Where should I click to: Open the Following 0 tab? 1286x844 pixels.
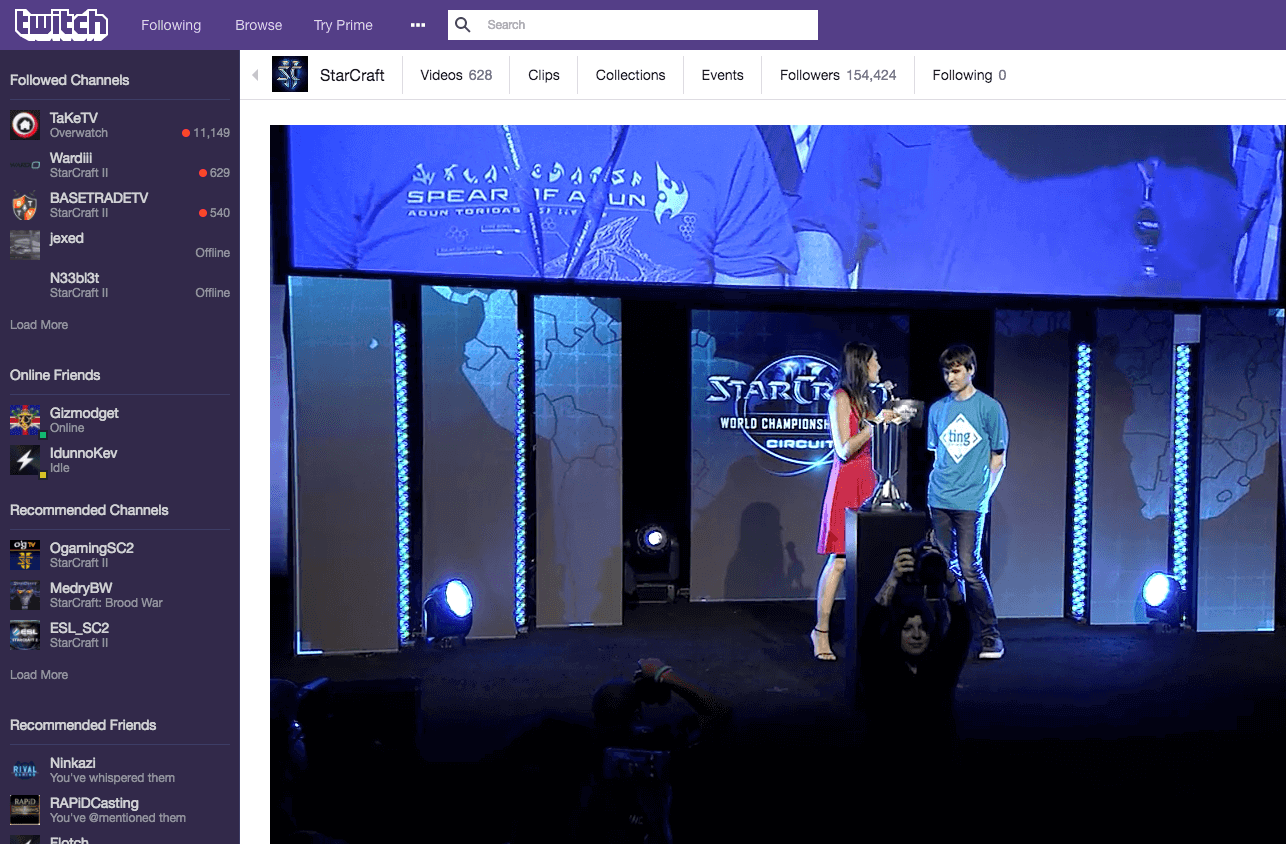pyautogui.click(x=969, y=75)
